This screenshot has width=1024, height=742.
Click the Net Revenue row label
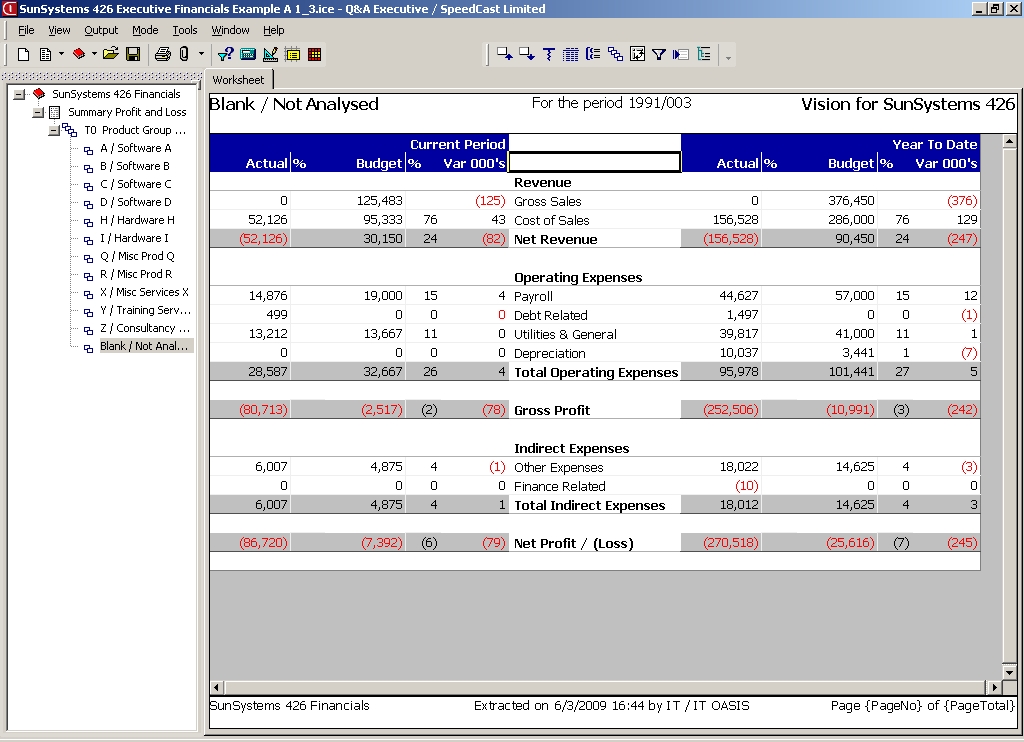pyautogui.click(x=556, y=239)
